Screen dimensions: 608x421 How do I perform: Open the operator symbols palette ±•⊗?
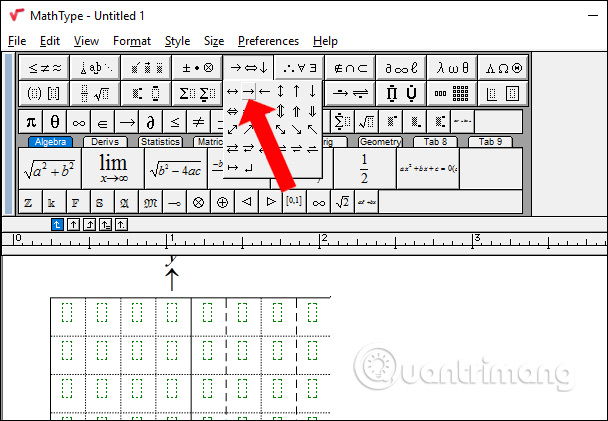click(x=197, y=68)
